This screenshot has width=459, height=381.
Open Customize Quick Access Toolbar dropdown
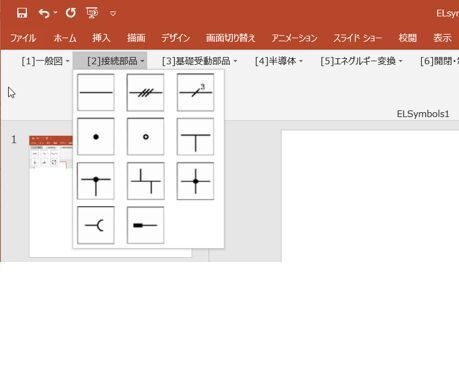(113, 13)
